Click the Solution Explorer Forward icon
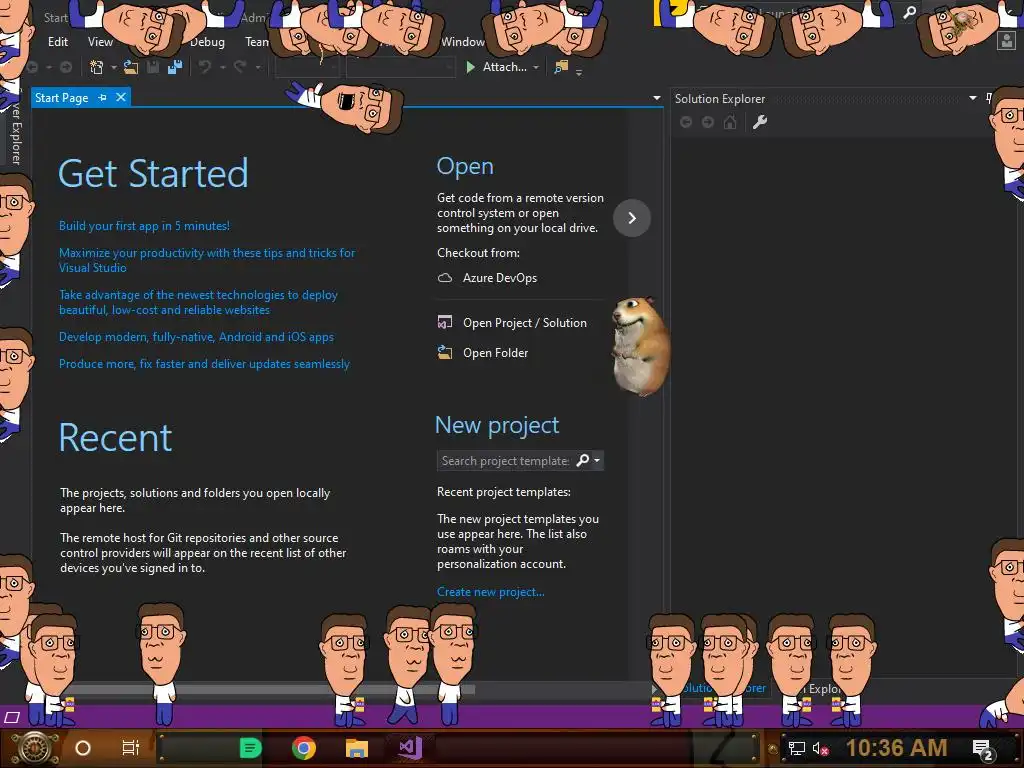The width and height of the screenshot is (1024, 768). (708, 122)
